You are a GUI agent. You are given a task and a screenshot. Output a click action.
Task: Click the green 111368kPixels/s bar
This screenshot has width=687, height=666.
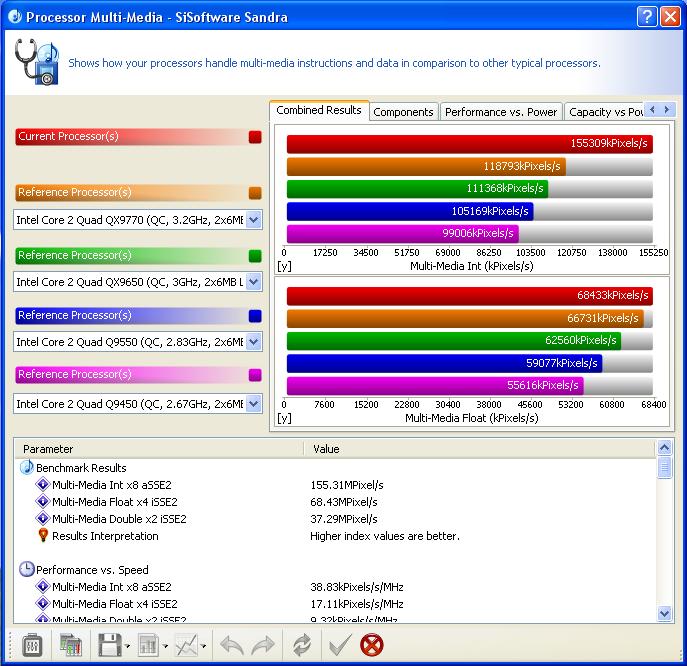pyautogui.click(x=417, y=189)
